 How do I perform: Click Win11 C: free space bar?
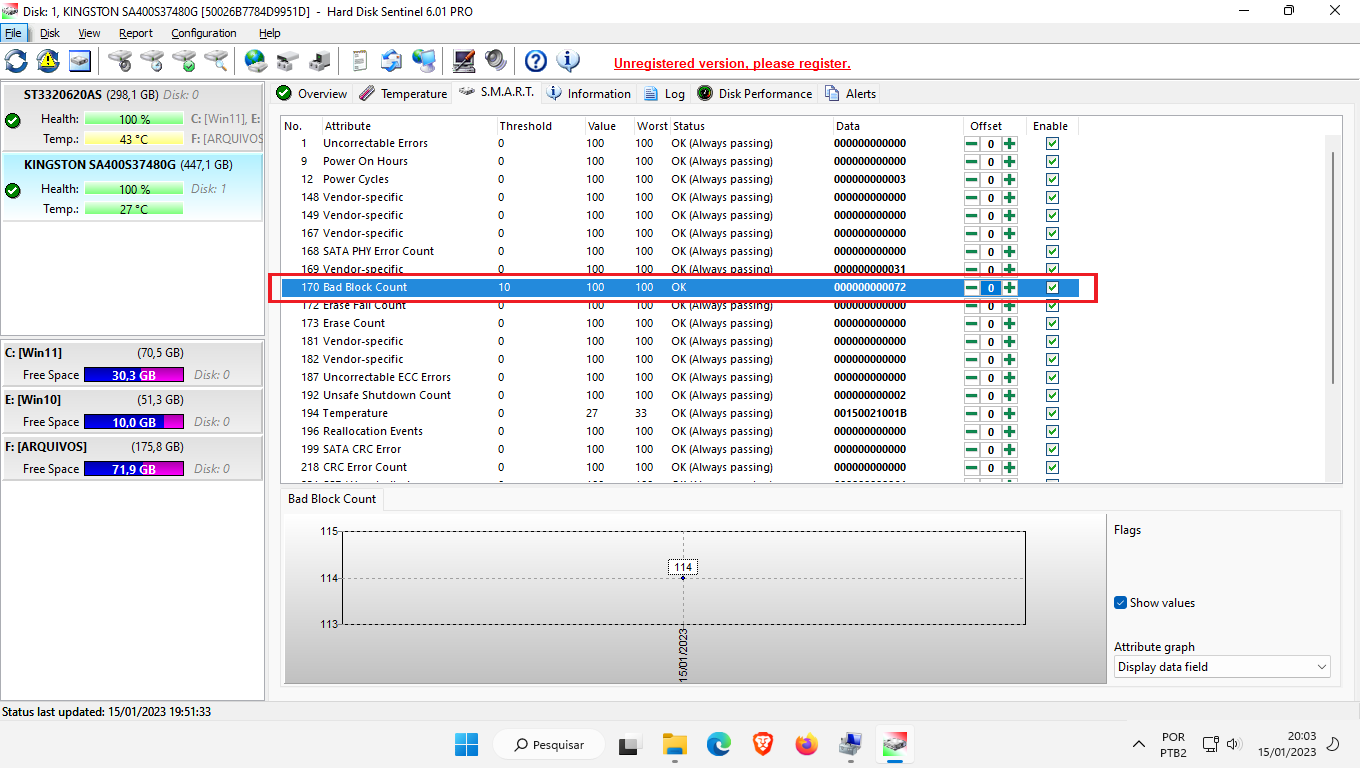134,375
